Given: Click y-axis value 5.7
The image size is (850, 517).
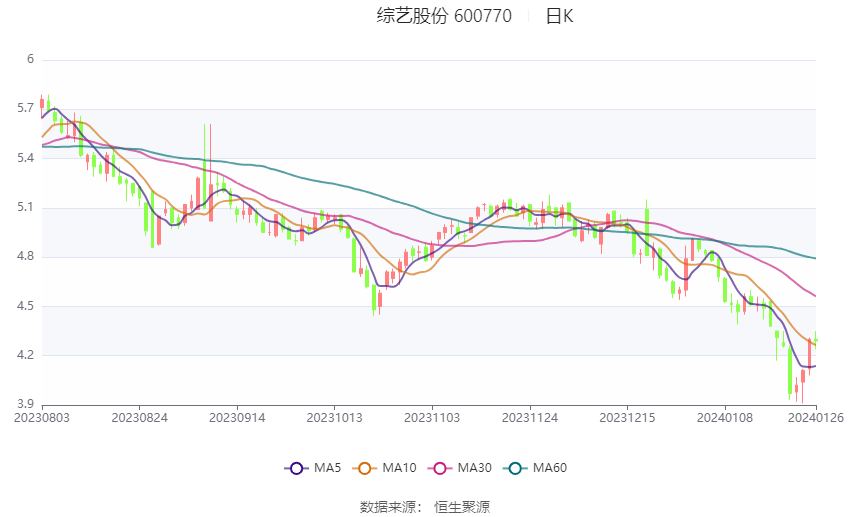Looking at the screenshot, I should [x=25, y=108].
